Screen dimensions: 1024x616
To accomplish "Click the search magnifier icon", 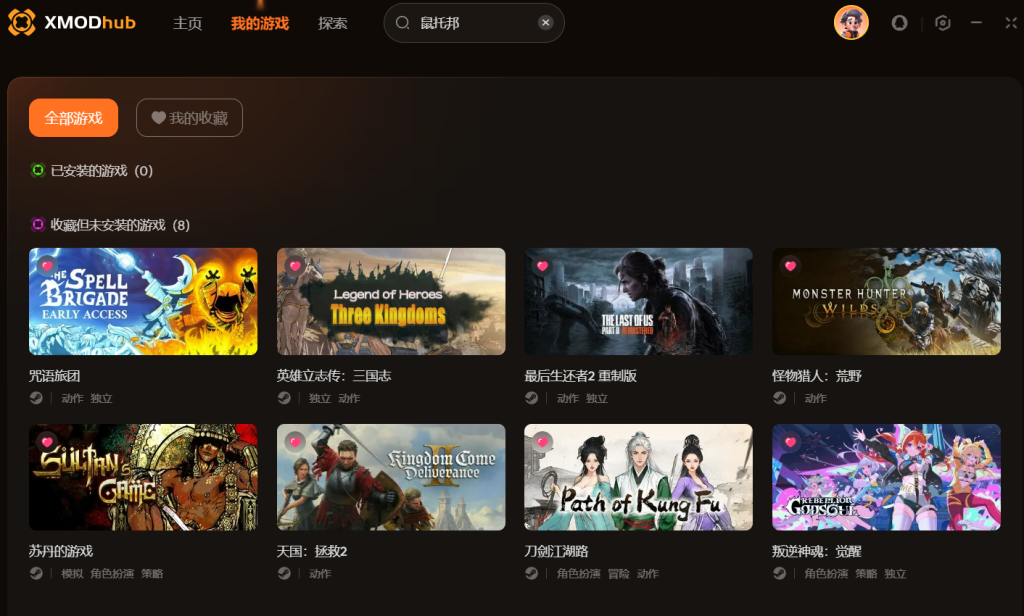I will point(402,23).
